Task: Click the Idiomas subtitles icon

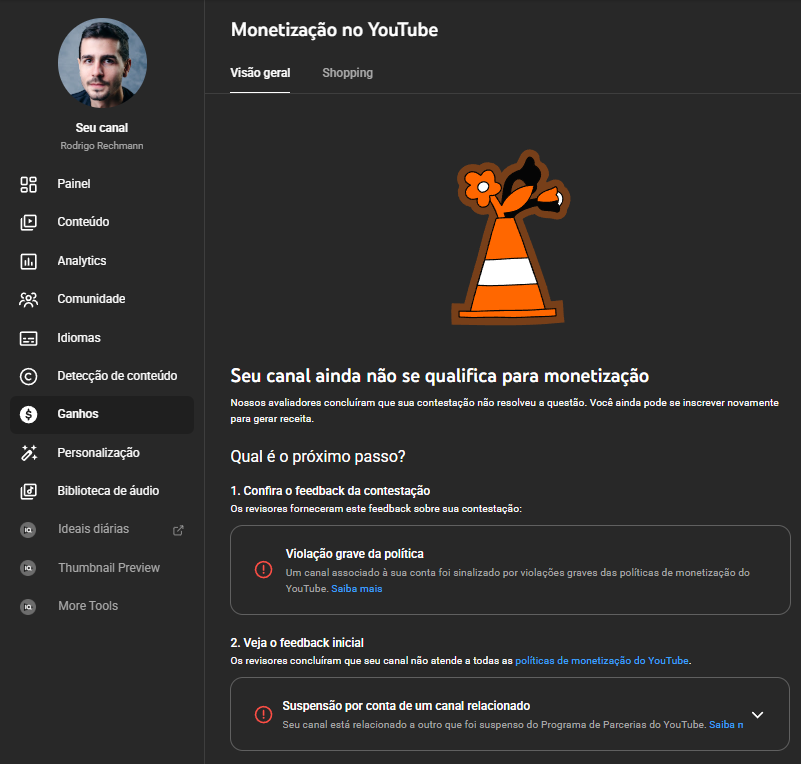Action: point(28,338)
